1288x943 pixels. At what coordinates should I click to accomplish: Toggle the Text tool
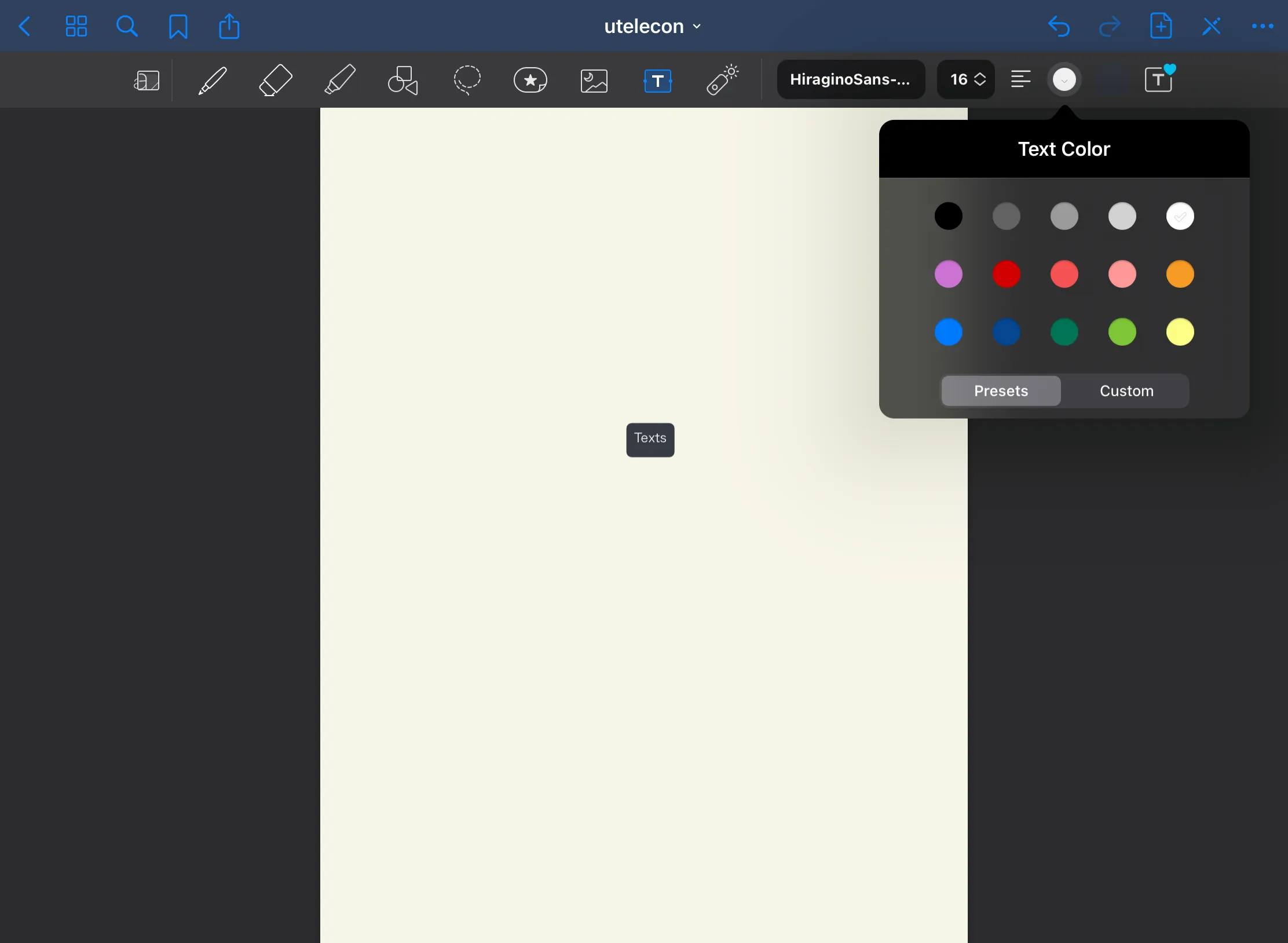(x=657, y=81)
